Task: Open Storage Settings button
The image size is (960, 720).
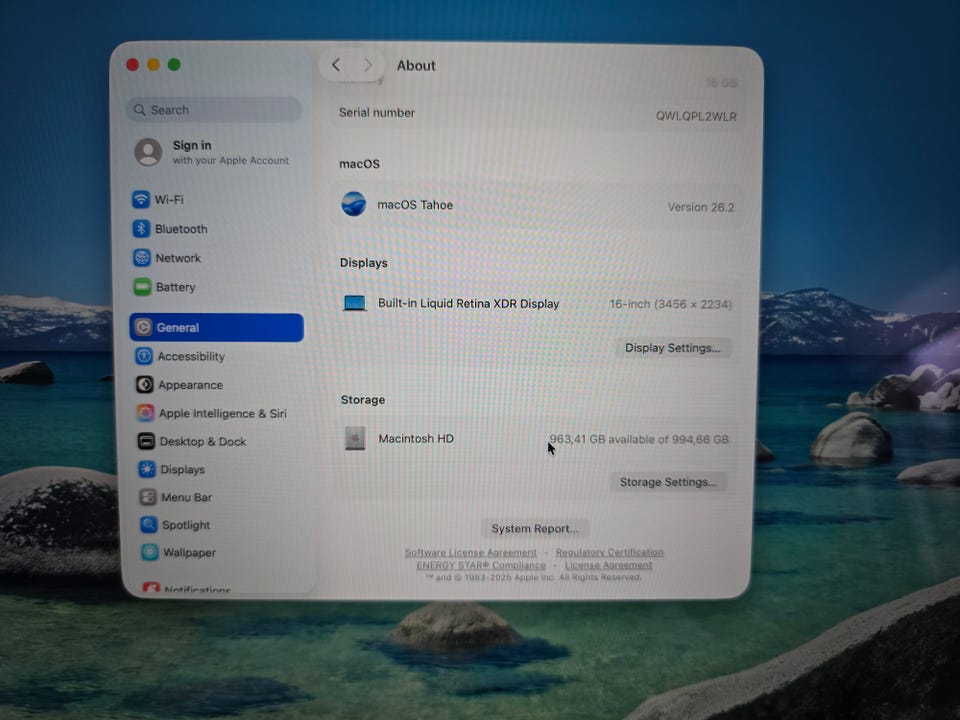Action: [668, 482]
